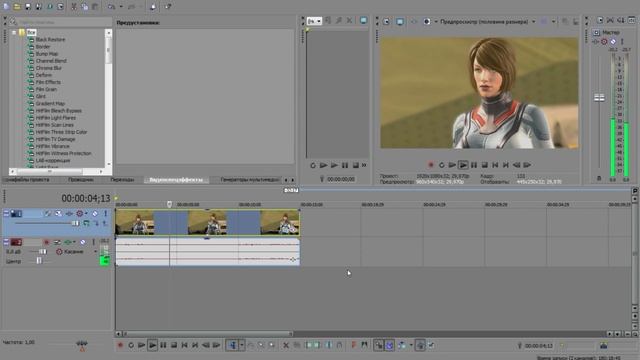Screen dimensions: 640x360
Task: Insert a marker with the orange flag icon
Action: coord(354,345)
